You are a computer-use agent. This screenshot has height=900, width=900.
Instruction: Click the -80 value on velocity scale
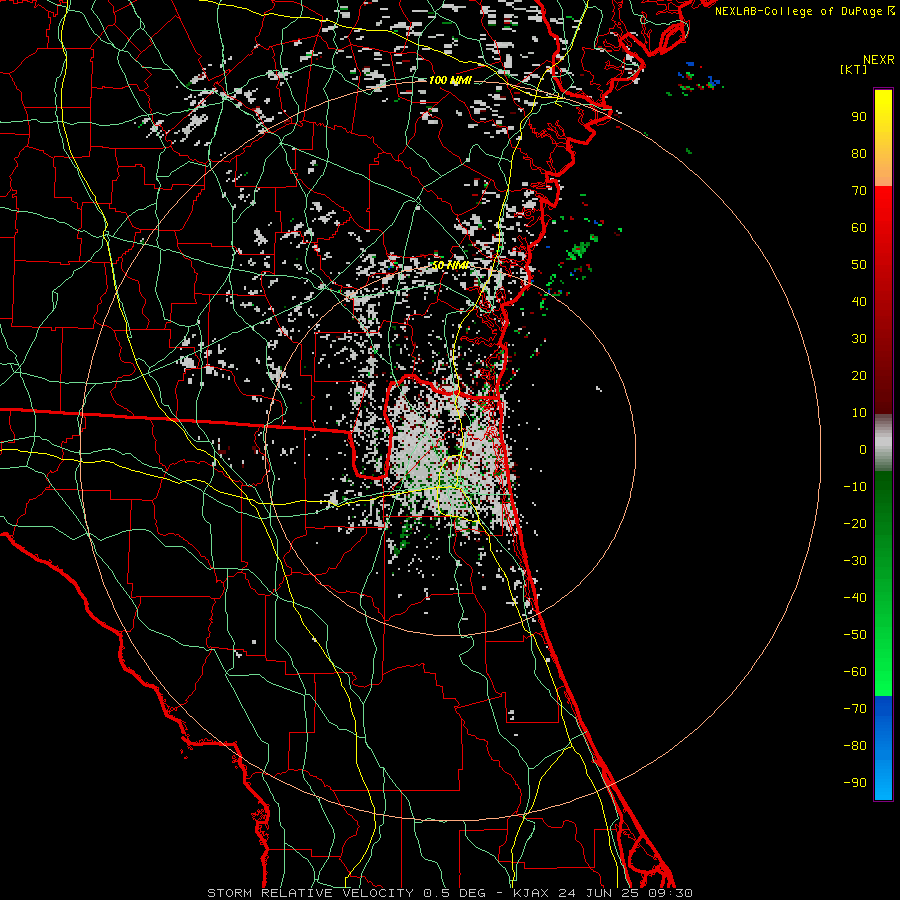(855, 746)
